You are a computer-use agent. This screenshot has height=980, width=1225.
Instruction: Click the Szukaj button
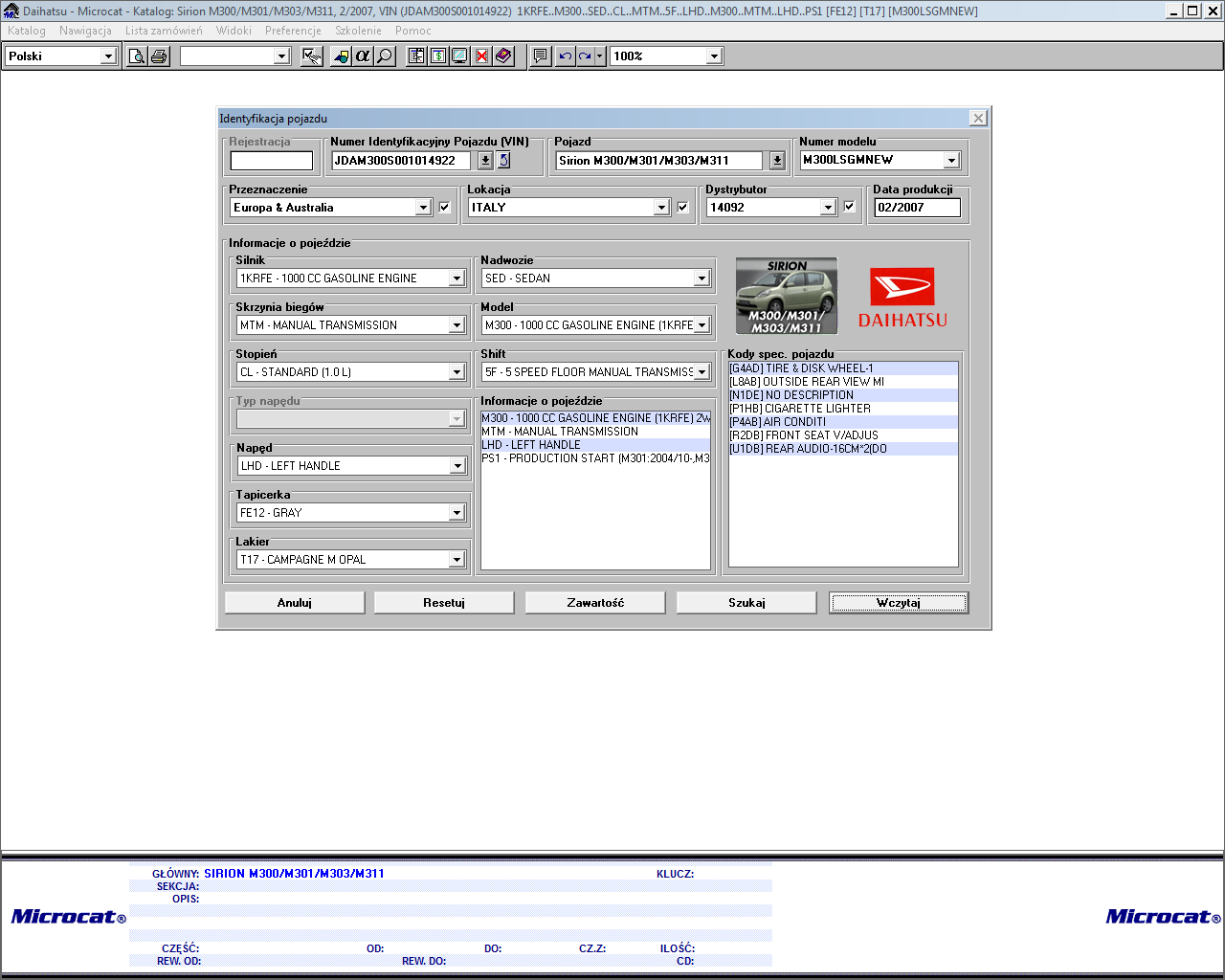[746, 603]
